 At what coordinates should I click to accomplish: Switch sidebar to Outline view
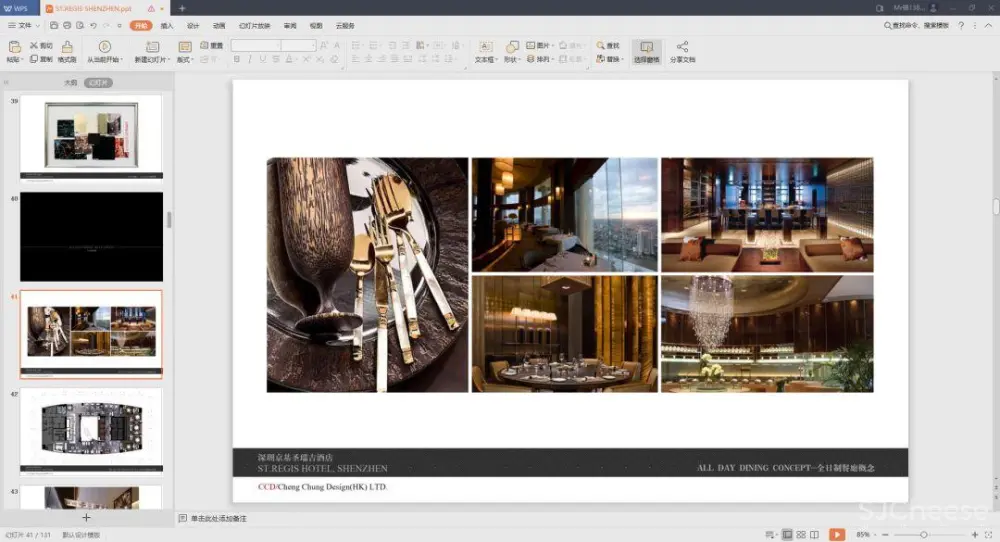pyautogui.click(x=70, y=83)
